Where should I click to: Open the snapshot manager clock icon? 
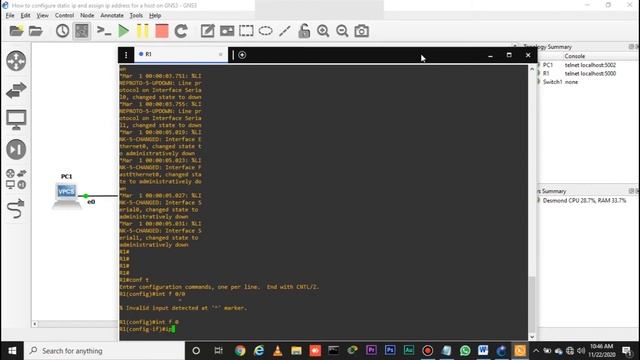point(62,31)
